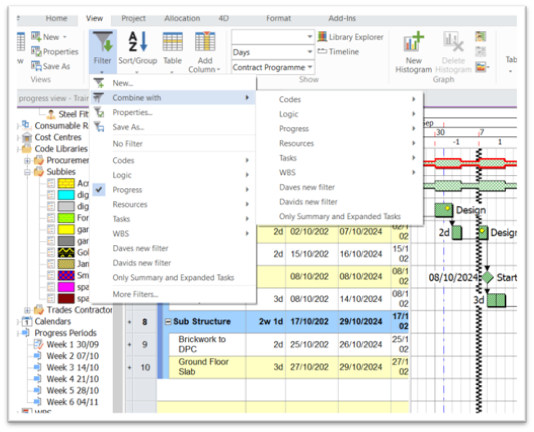Open the Table ribbon icon
The height and width of the screenshot is (432, 534).
[x=172, y=42]
